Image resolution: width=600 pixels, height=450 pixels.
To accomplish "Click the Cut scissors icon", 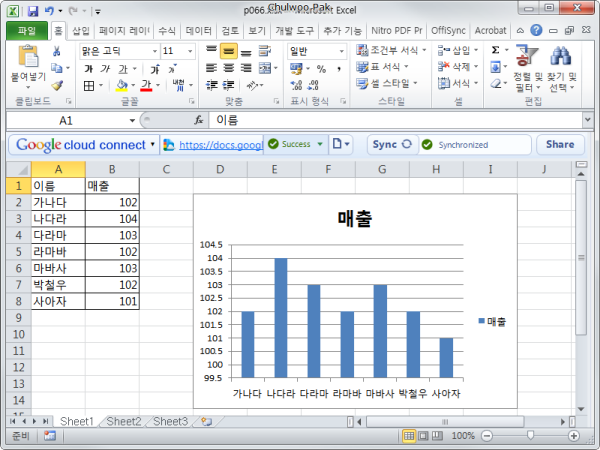I will coord(57,51).
